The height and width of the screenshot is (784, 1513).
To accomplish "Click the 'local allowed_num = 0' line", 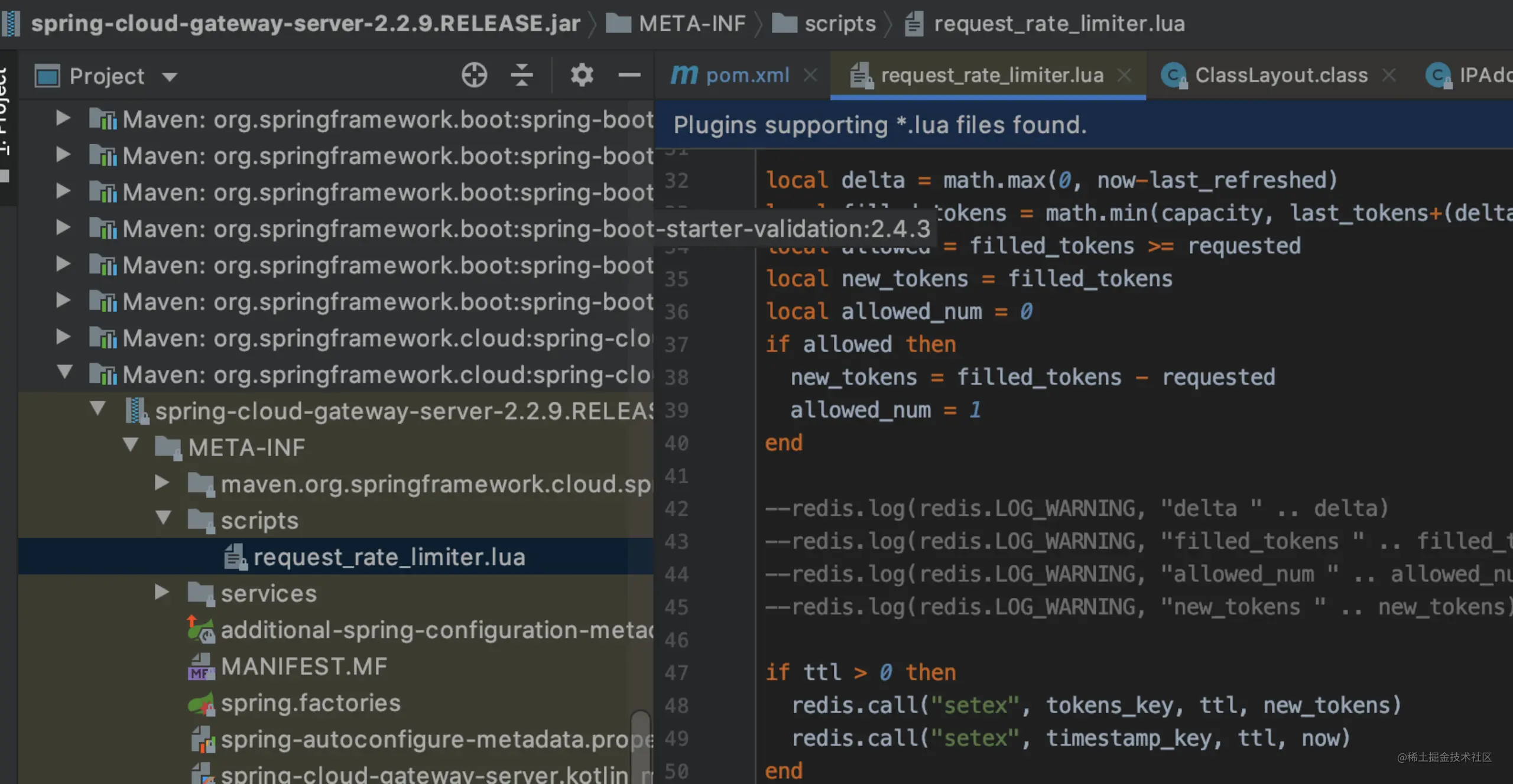I will [898, 311].
